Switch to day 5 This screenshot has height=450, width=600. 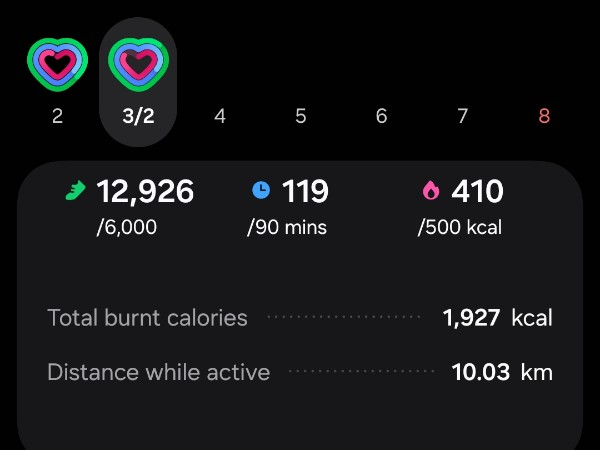[300, 116]
